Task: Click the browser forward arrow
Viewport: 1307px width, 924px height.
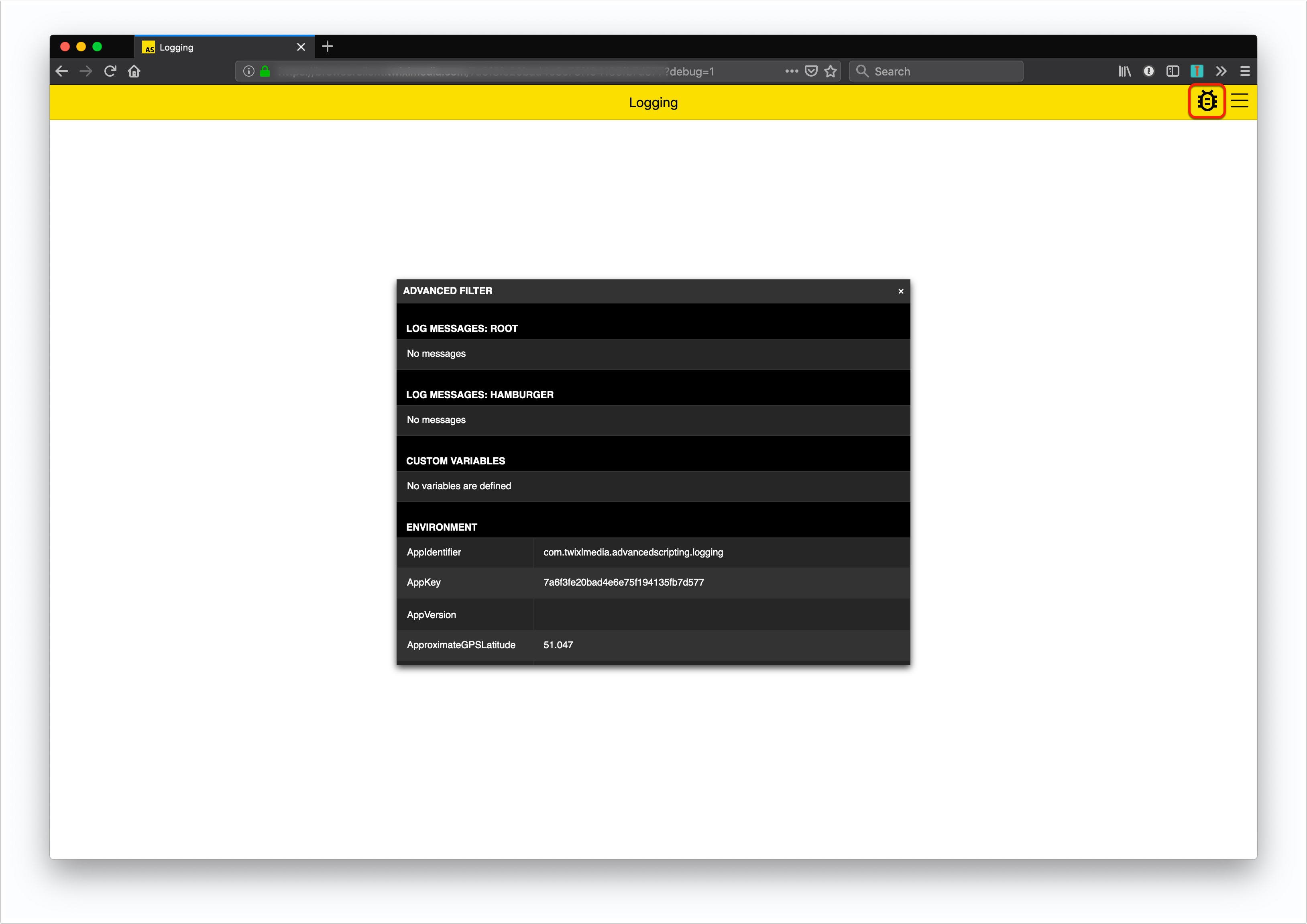Action: coord(86,71)
